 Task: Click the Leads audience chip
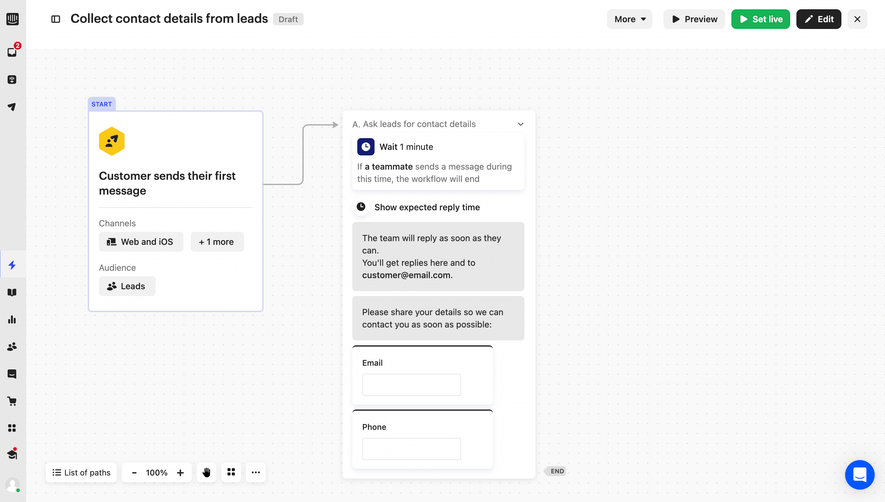tap(127, 286)
